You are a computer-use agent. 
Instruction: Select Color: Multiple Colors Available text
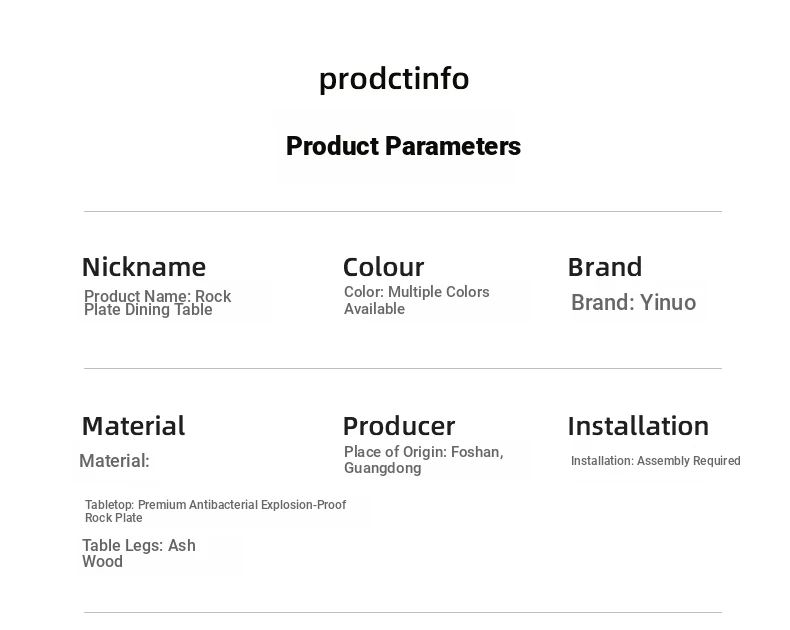pos(417,300)
